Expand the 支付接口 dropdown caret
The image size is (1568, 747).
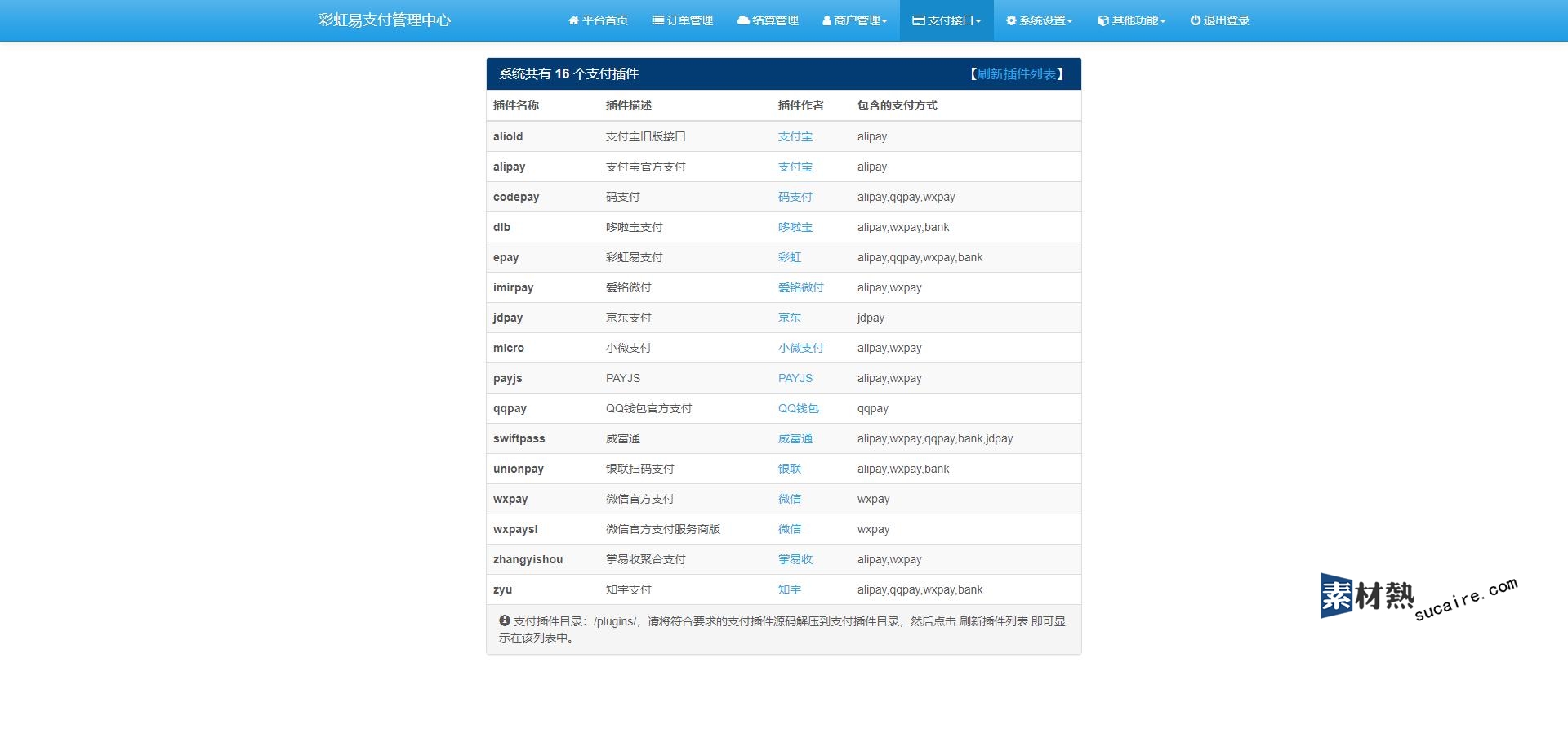(x=978, y=21)
